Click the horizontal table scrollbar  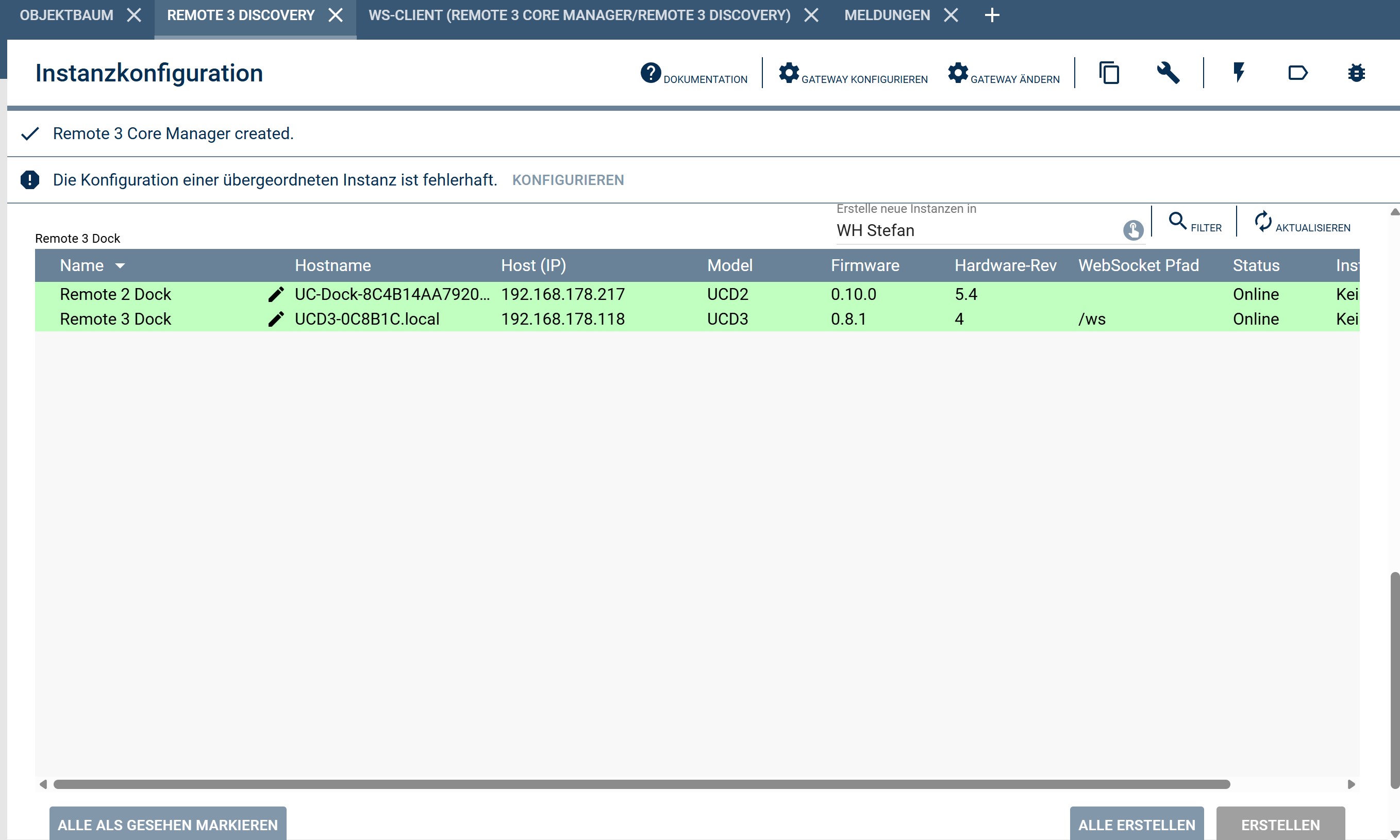[x=641, y=784]
